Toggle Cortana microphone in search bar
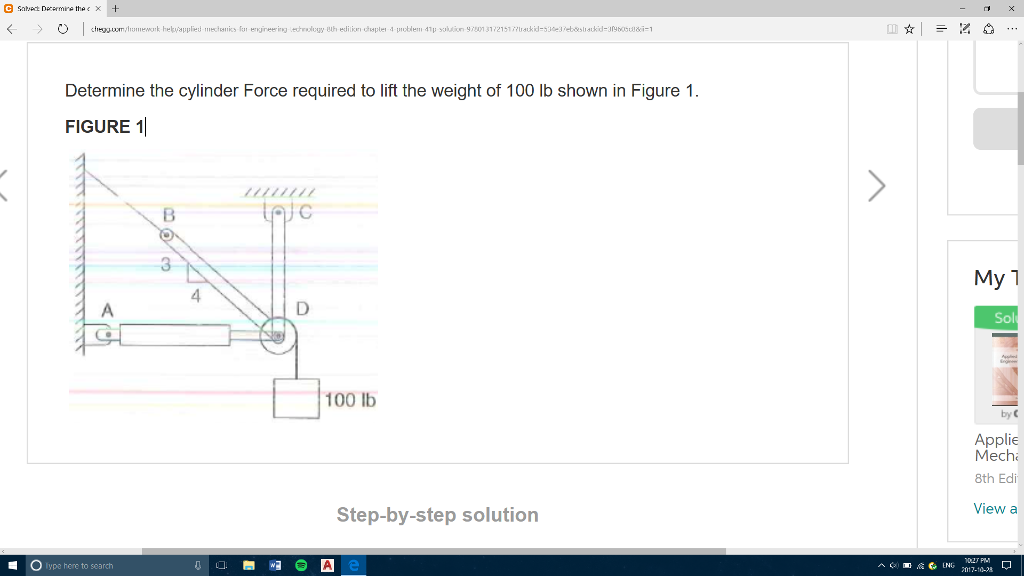Image resolution: width=1024 pixels, height=576 pixels. click(198, 565)
